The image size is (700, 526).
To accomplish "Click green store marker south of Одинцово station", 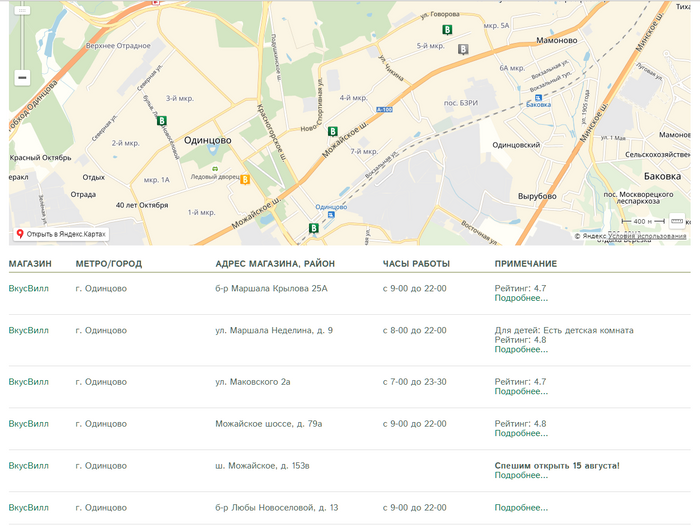I will pos(314,228).
